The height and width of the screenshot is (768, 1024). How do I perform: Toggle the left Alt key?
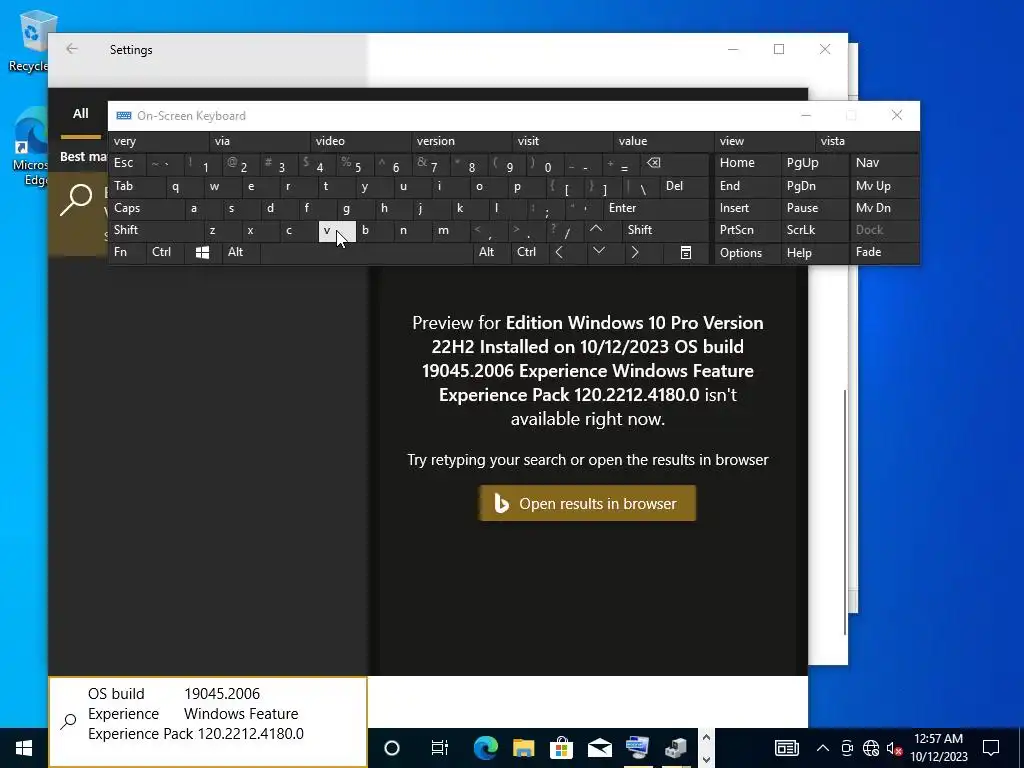[x=240, y=252]
